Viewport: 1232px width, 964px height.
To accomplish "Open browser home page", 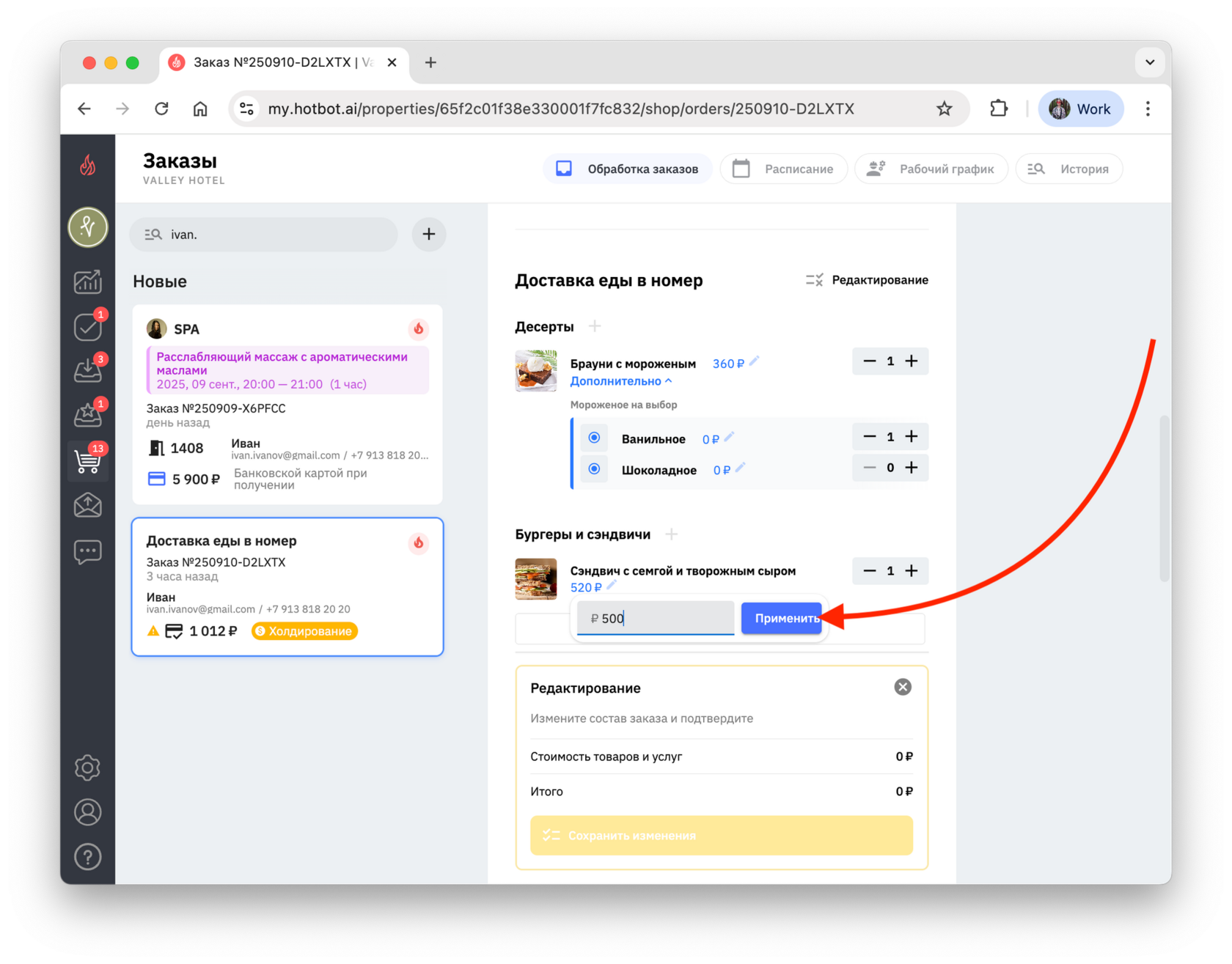I will pos(200,109).
